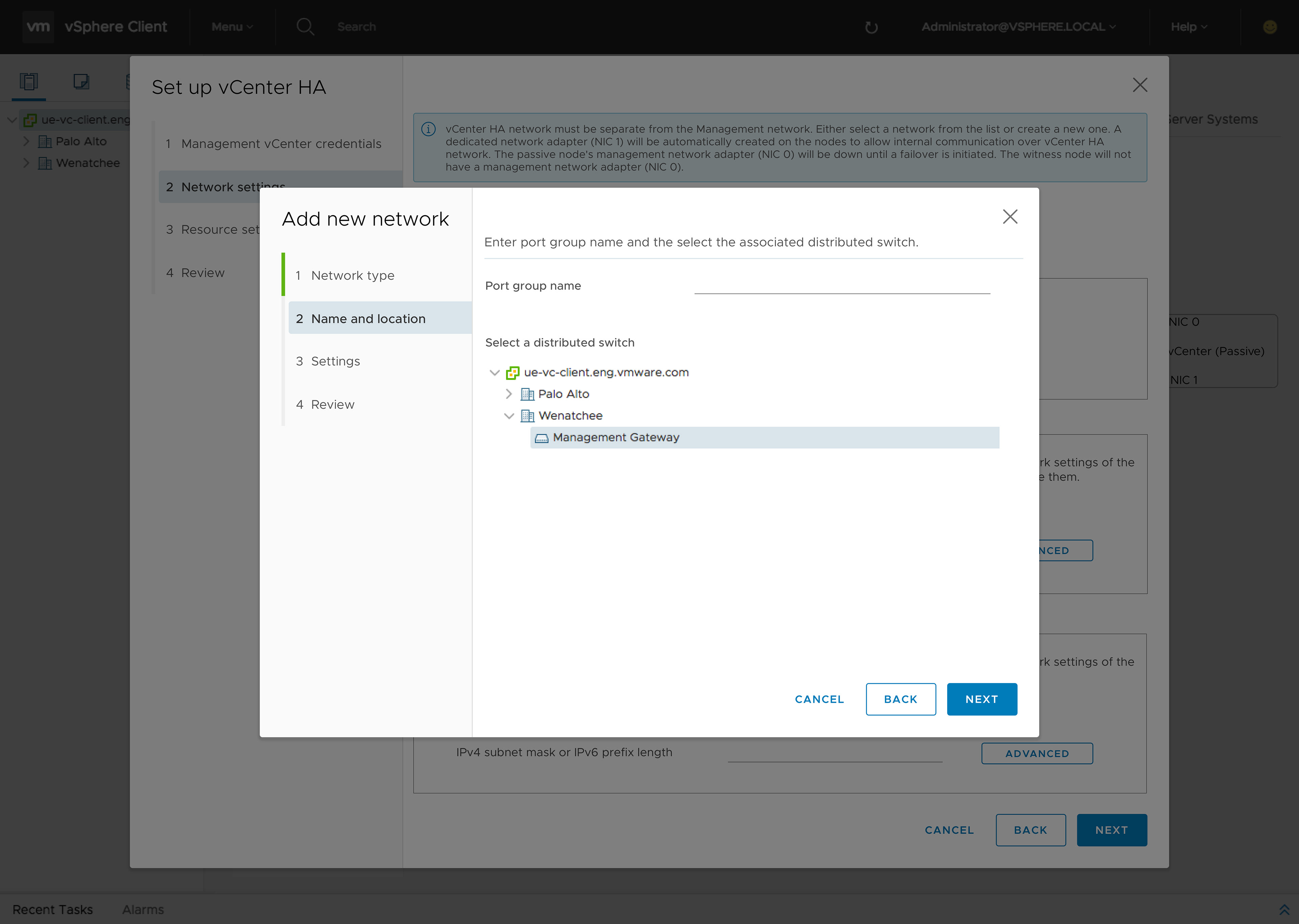
Task: Click the refresh icon in header
Action: [x=871, y=27]
